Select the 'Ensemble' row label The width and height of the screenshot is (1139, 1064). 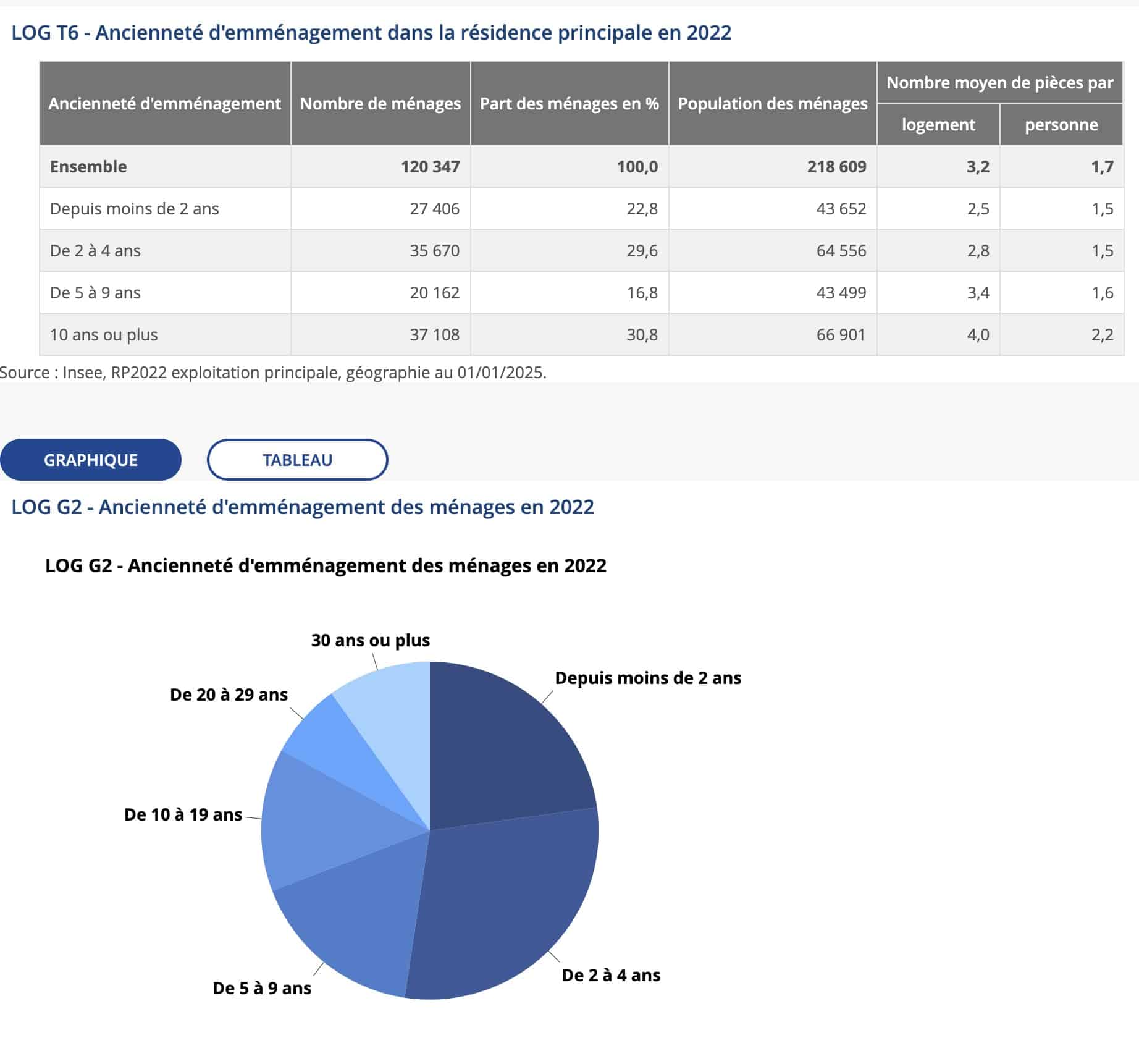[x=88, y=166]
